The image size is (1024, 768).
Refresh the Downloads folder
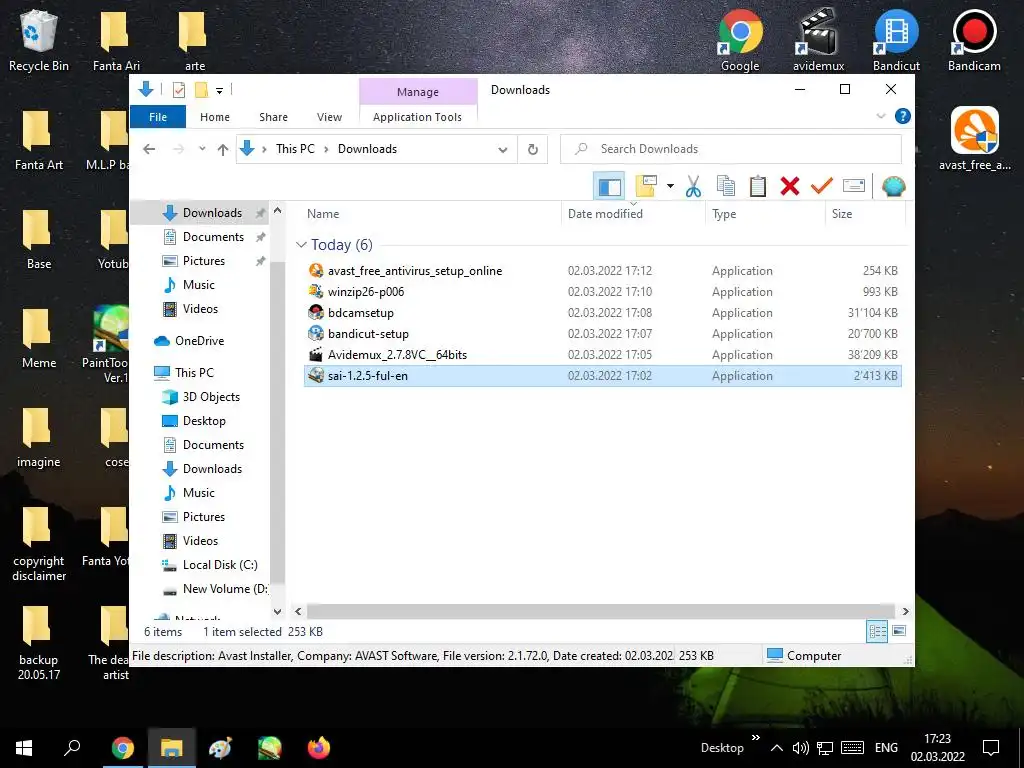pos(533,150)
